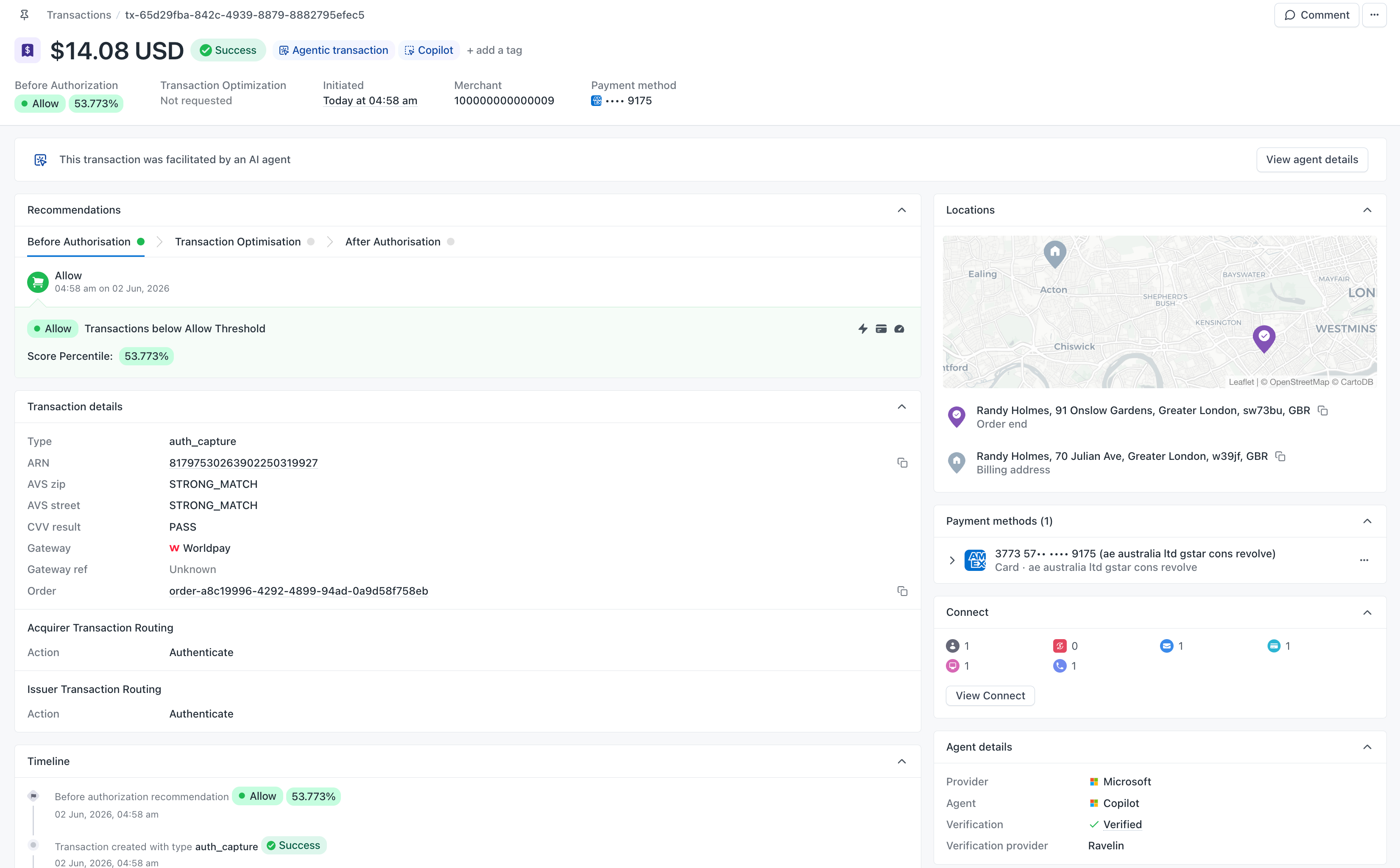This screenshot has height=868, width=1400.
Task: Click the phone Connect icon
Action: pyautogui.click(x=1060, y=666)
